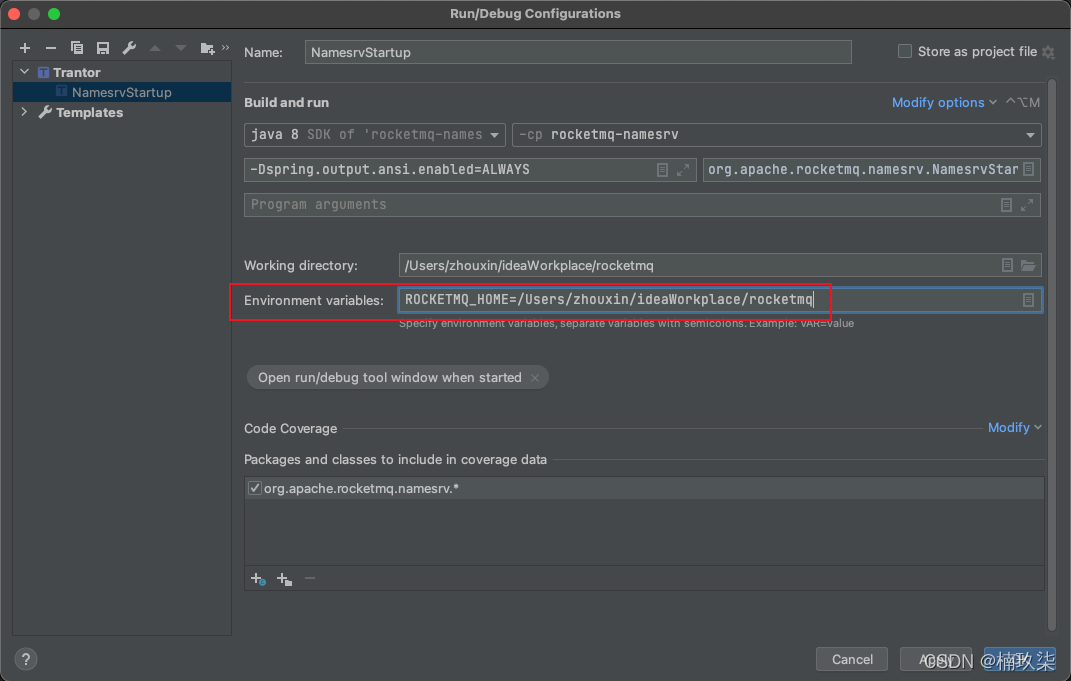1071x681 pixels.
Task: Select NamesrvStartup in the configuration tree
Action: pyautogui.click(x=121, y=92)
